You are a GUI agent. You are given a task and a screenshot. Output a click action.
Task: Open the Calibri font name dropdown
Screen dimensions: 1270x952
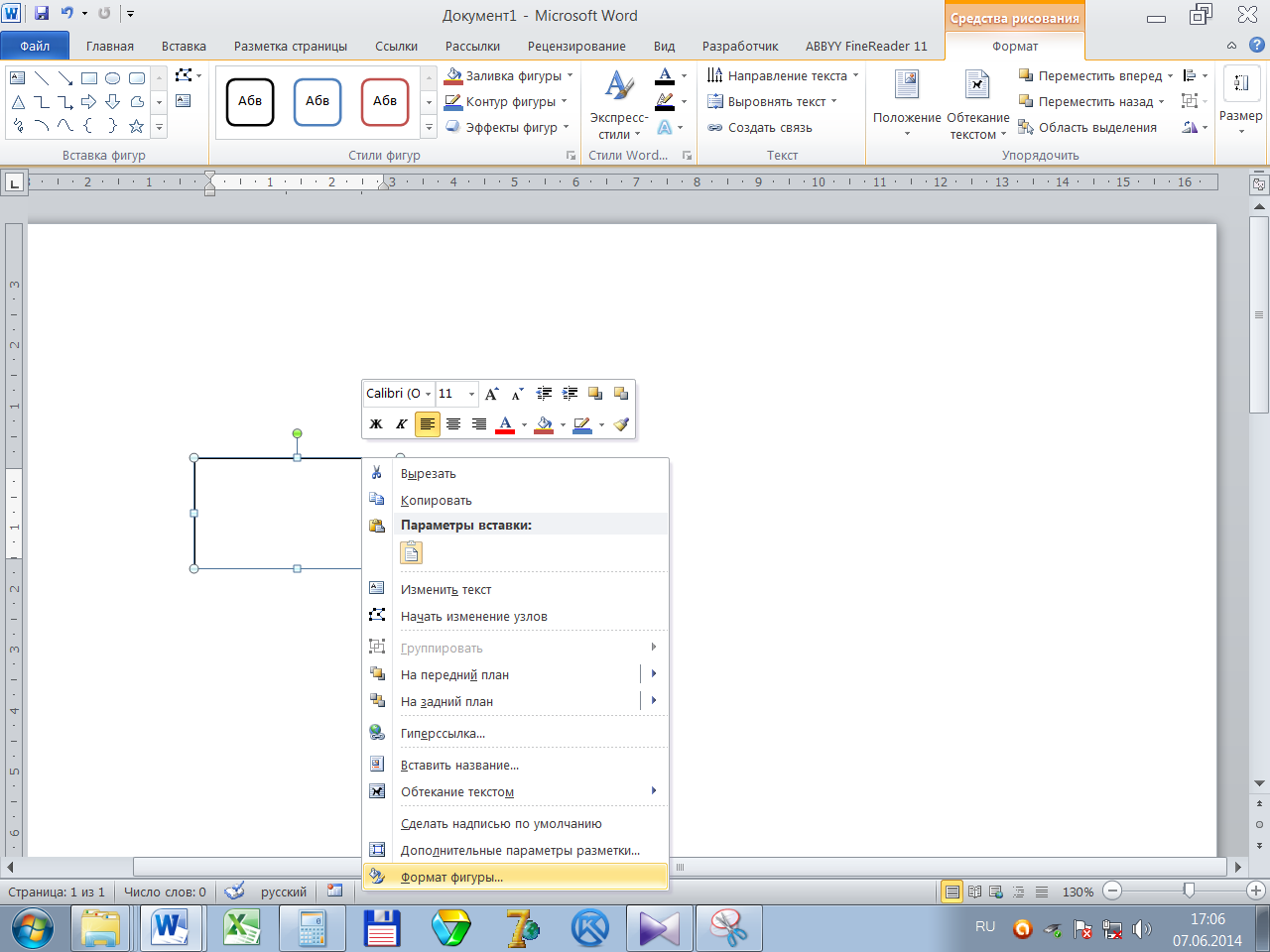[x=429, y=394]
